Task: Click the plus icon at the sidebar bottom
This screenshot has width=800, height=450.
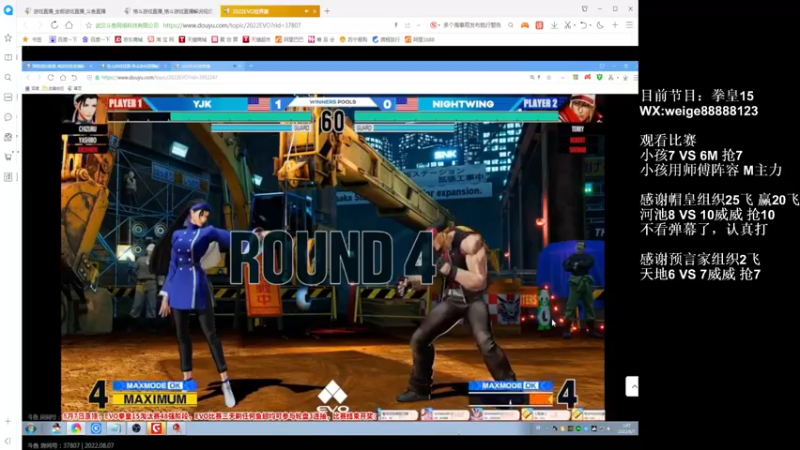Action: coord(8,421)
